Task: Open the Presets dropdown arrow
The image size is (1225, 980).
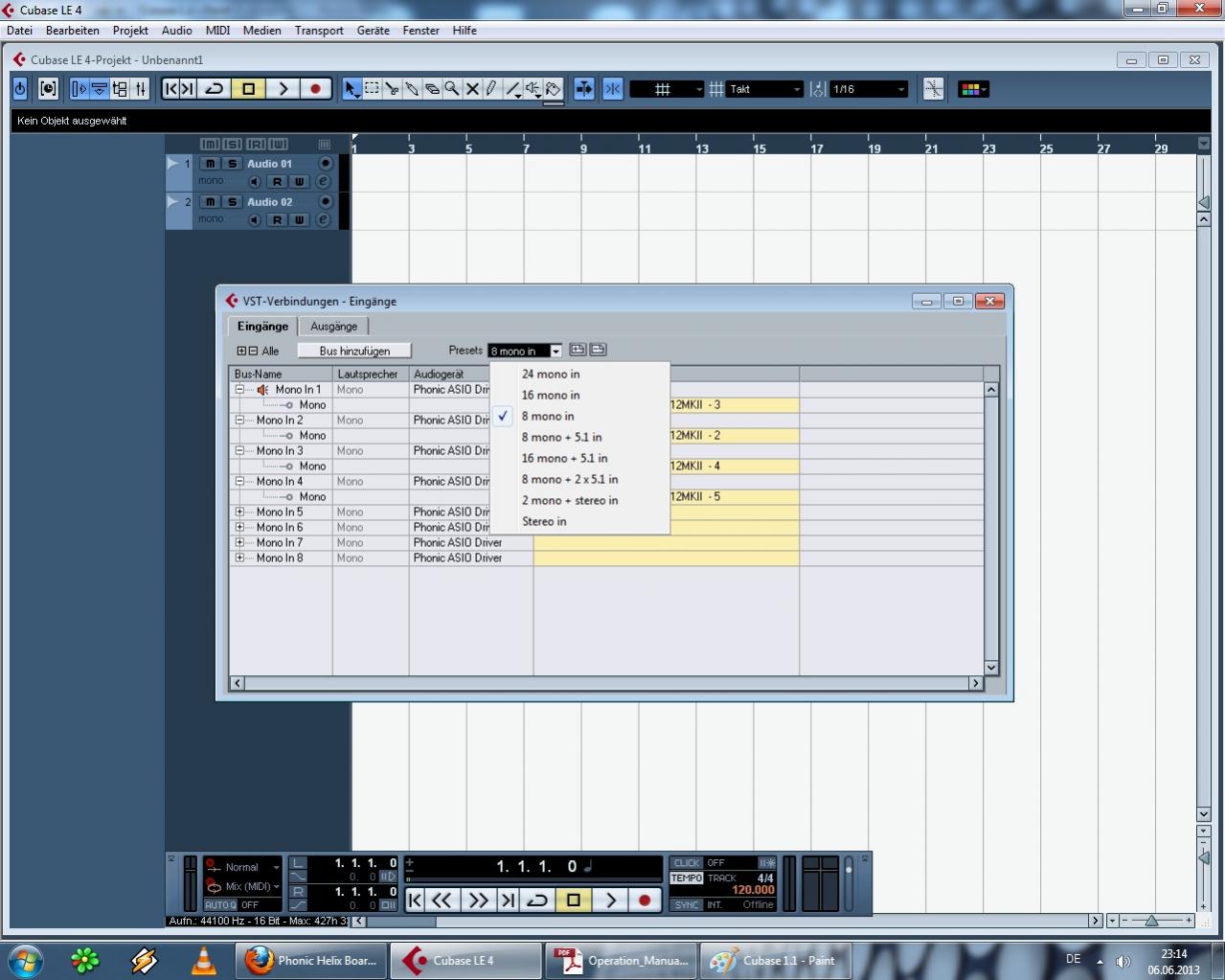Action: 556,351
